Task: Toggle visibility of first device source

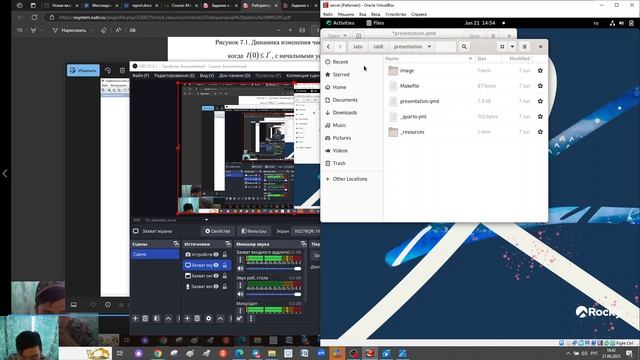Action: (x=216, y=254)
